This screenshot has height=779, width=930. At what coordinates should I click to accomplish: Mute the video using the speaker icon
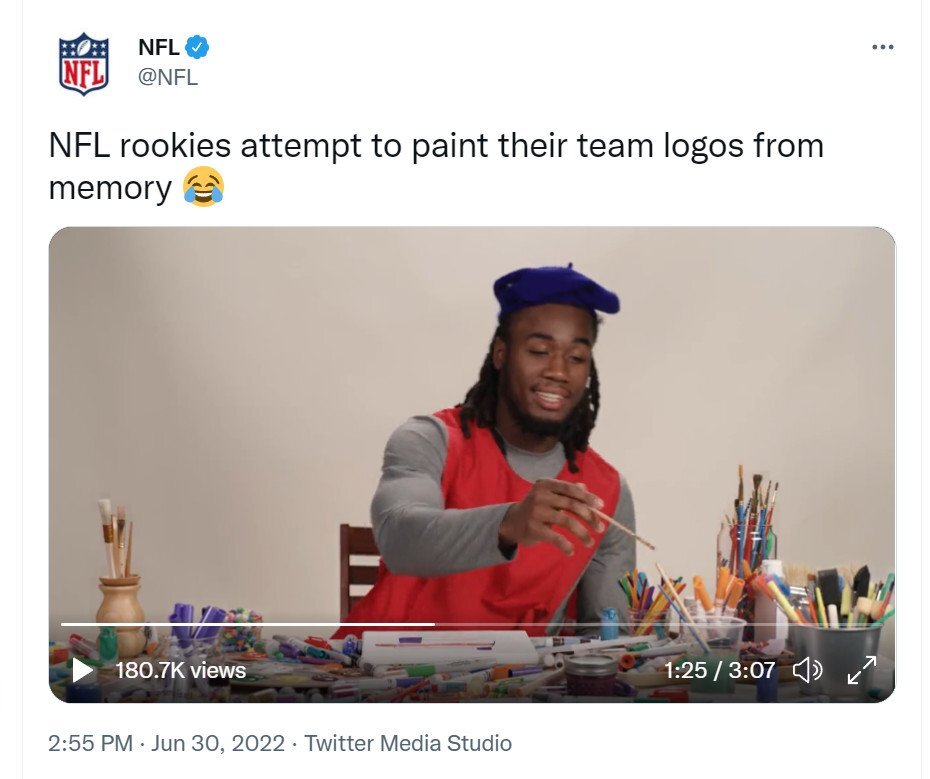pos(807,670)
